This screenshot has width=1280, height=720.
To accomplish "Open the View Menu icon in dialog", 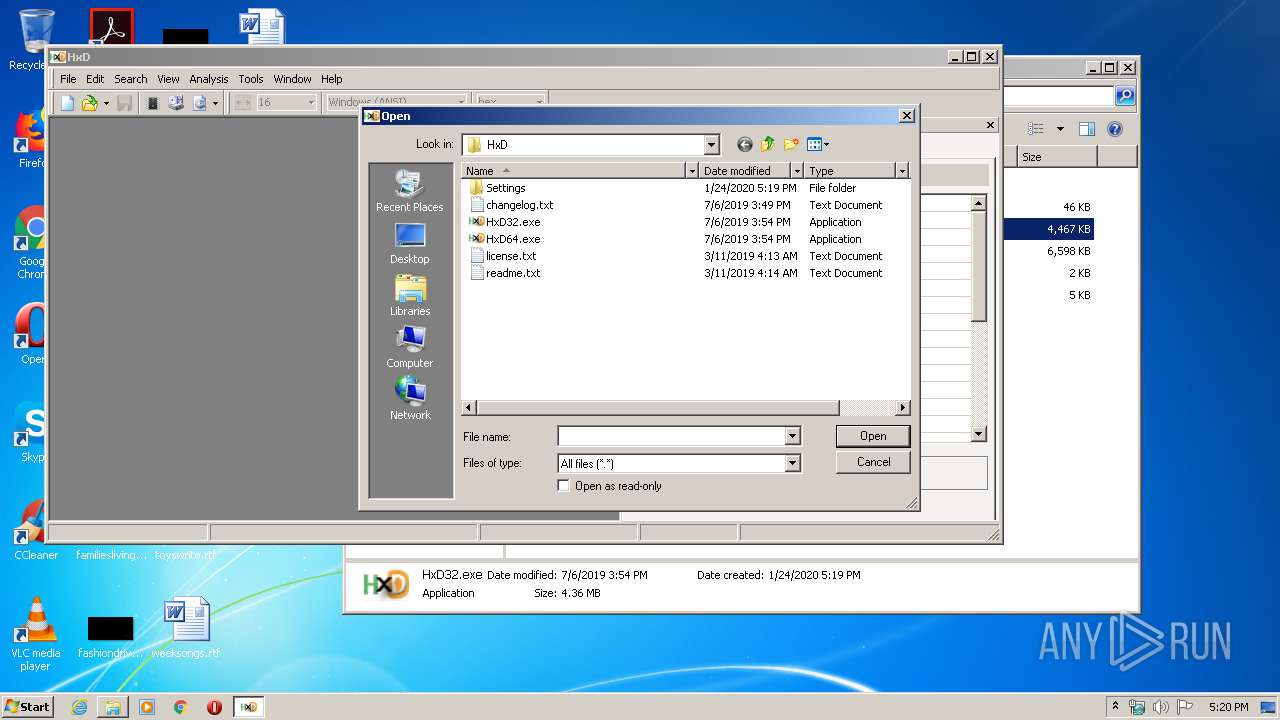I will tap(818, 144).
